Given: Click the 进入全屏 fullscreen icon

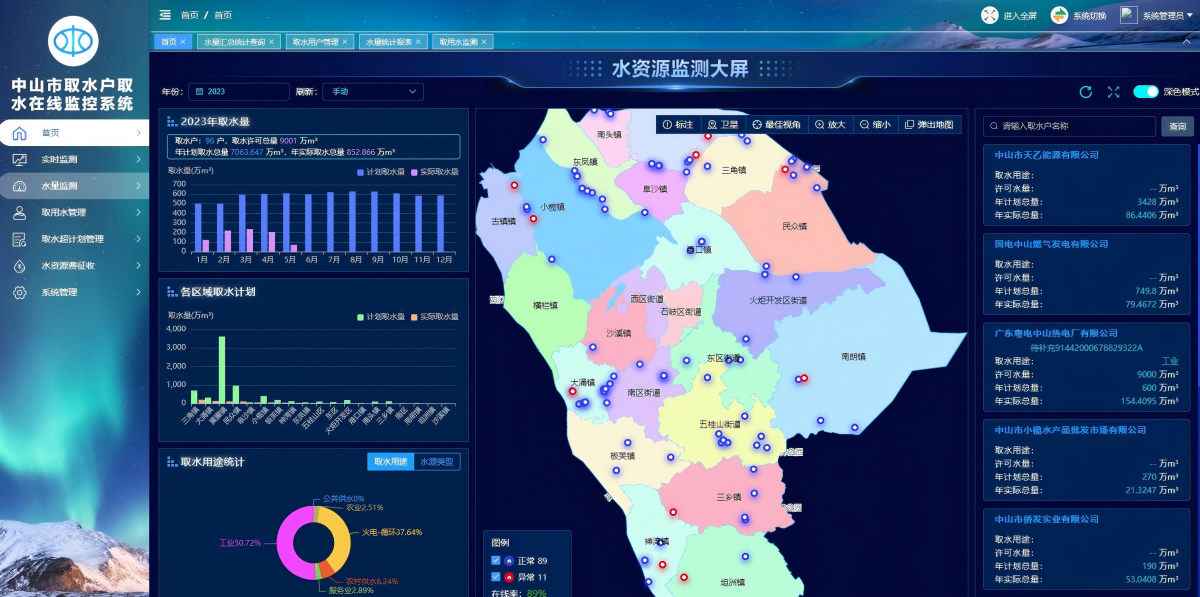Looking at the screenshot, I should 989,15.
